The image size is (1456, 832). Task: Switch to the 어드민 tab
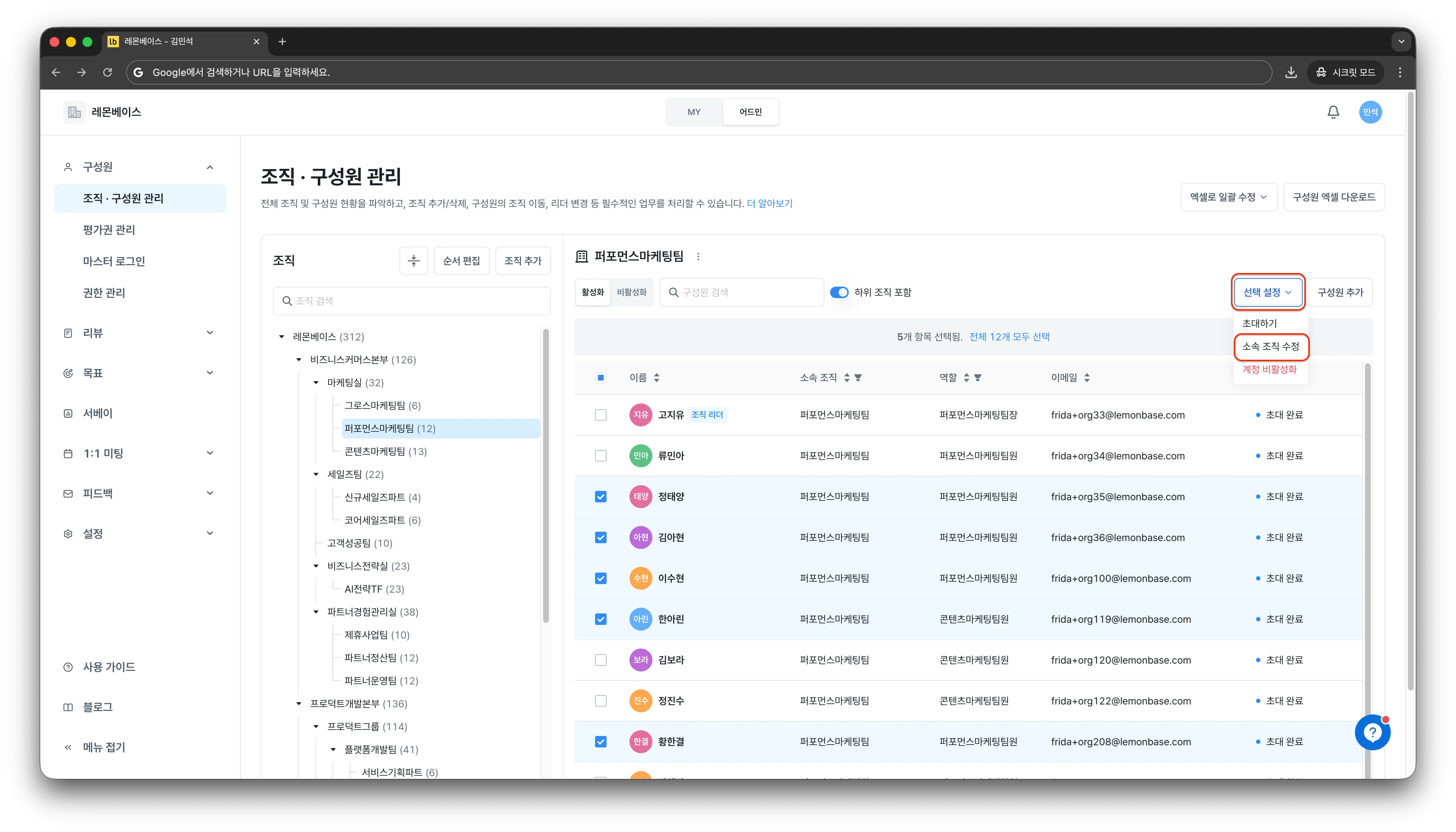coord(750,112)
